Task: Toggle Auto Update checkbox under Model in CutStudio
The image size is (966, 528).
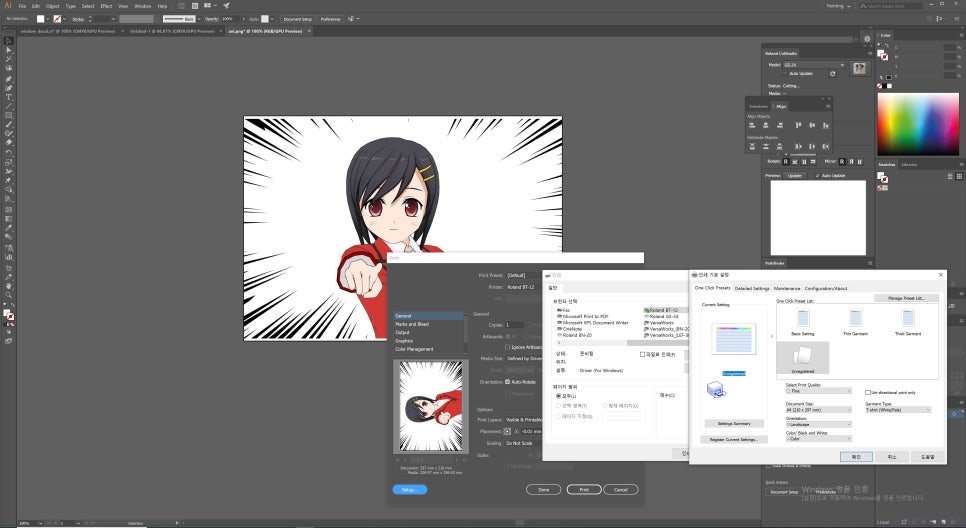Action: pos(785,73)
